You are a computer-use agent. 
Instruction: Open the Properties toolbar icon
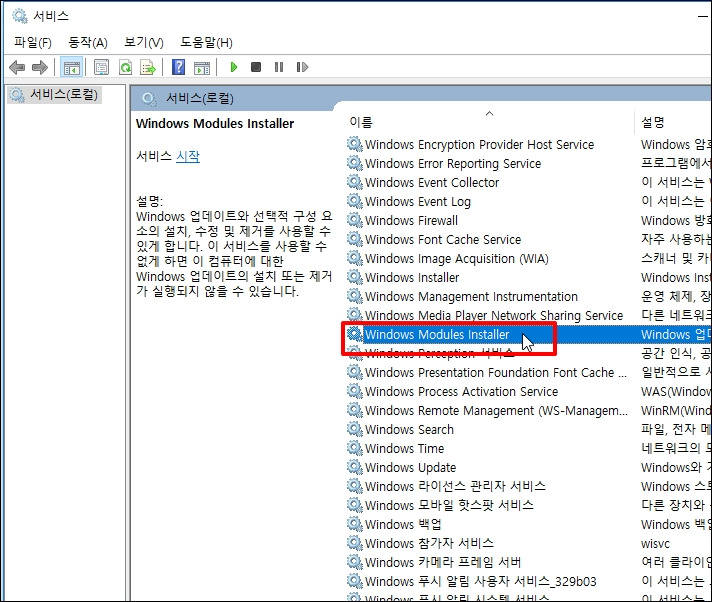pyautogui.click(x=101, y=67)
